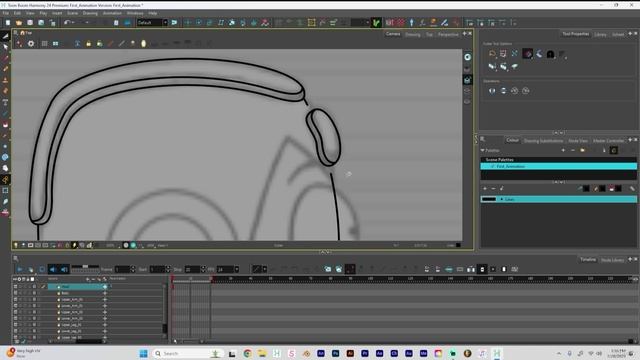This screenshot has height=360, width=640.
Task: Collapse the Palettes section triangle
Action: 482,151
